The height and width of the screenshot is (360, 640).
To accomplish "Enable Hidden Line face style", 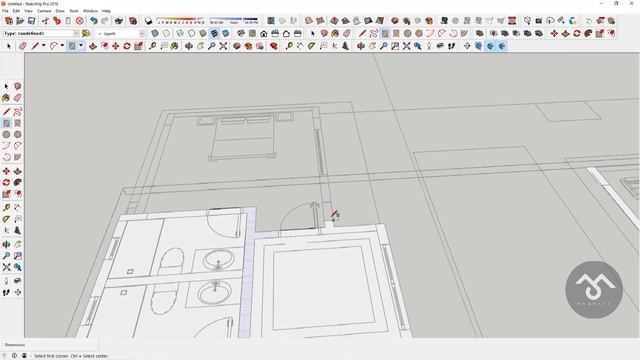I will 191,33.
